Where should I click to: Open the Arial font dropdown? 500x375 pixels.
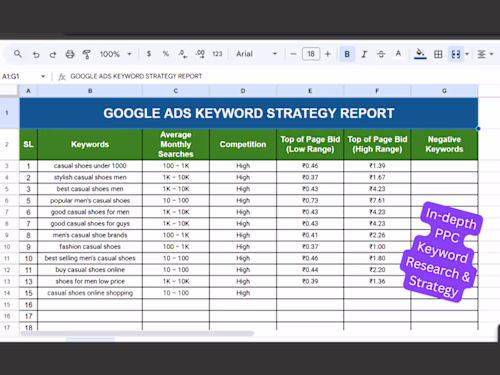[x=257, y=54]
